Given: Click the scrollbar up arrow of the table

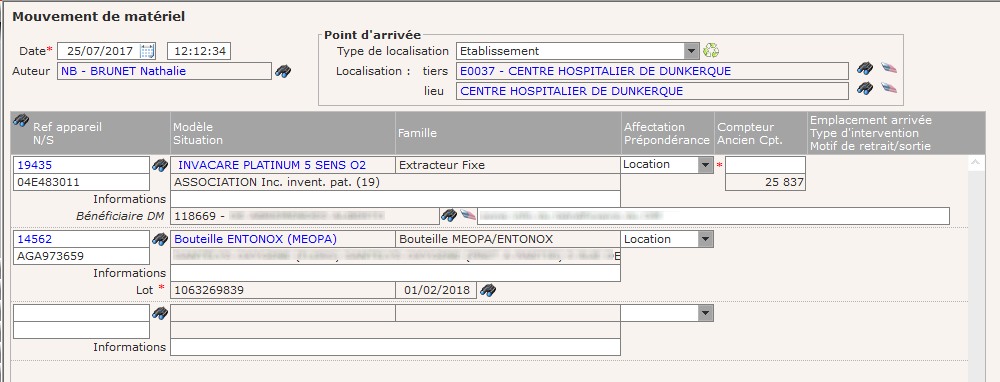Looking at the screenshot, I should tap(975, 163).
